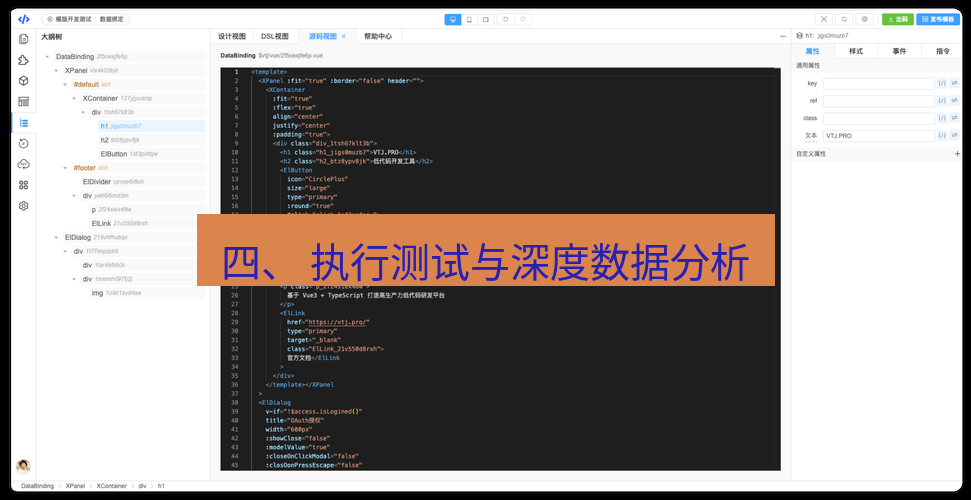The image size is (971, 500).
Task: Open the layout templates sidebar icon
Action: point(24,102)
